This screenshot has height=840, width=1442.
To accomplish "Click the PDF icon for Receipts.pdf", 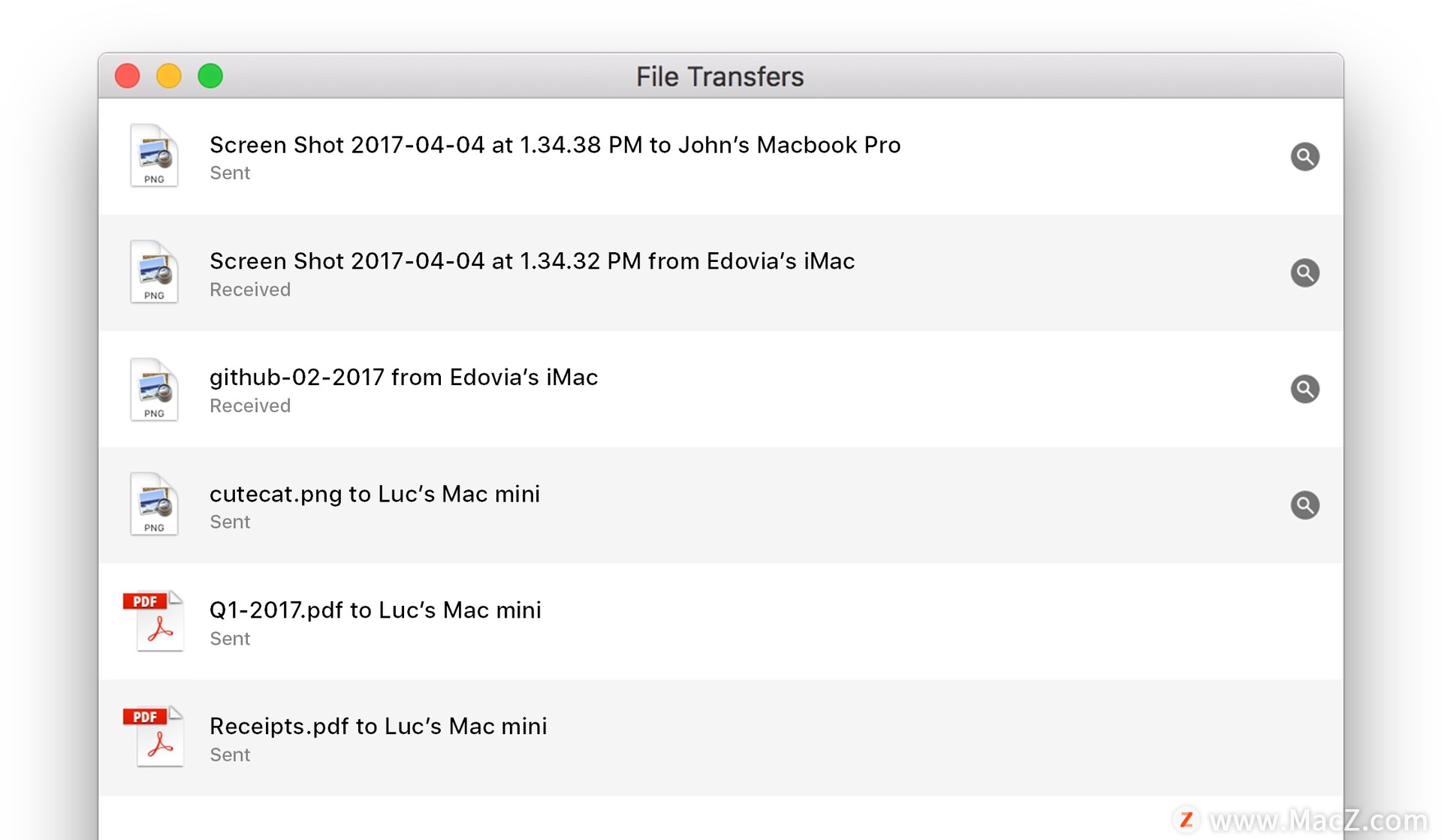I will 154,736.
